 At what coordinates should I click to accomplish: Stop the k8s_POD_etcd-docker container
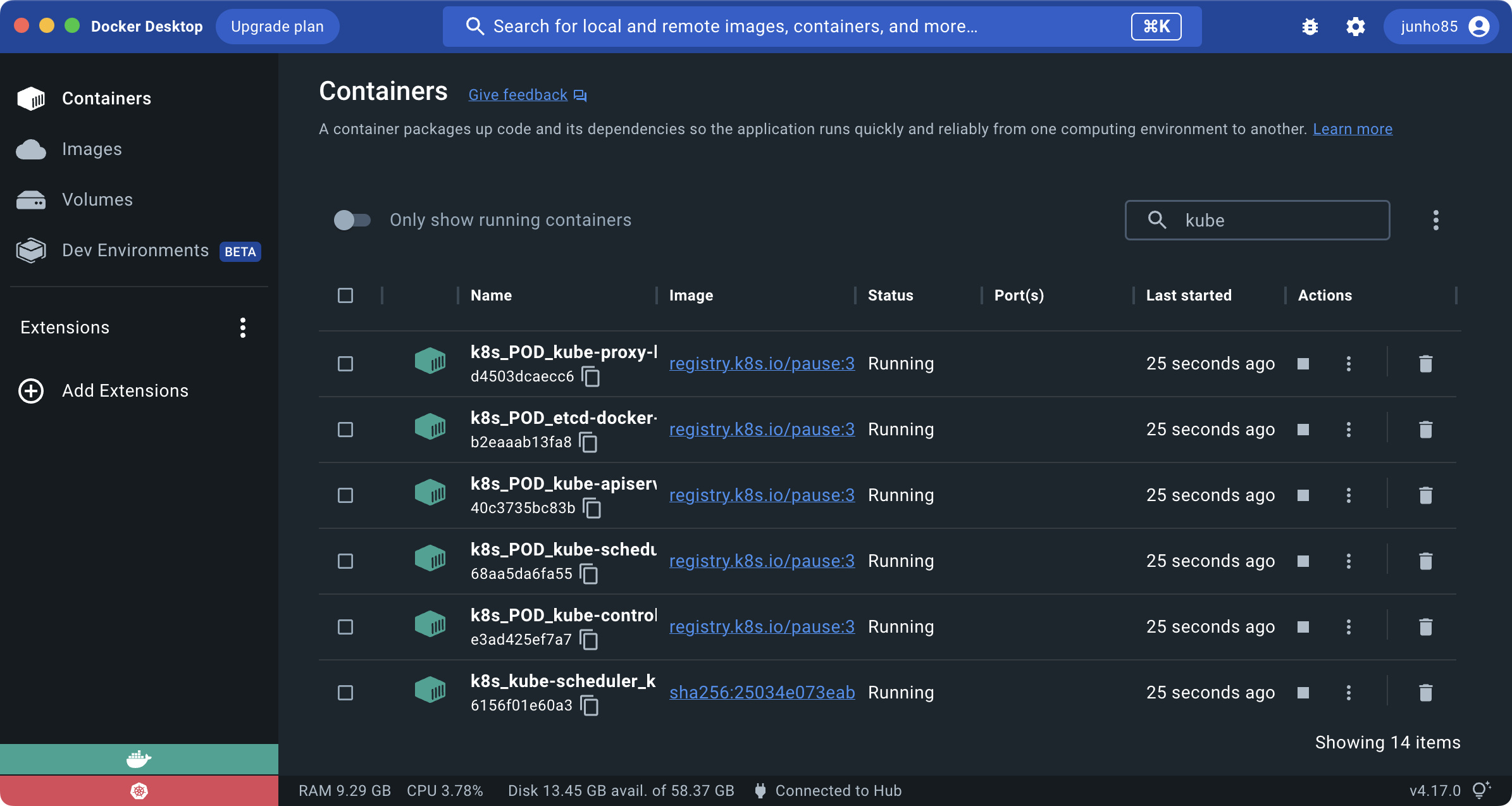(x=1303, y=430)
